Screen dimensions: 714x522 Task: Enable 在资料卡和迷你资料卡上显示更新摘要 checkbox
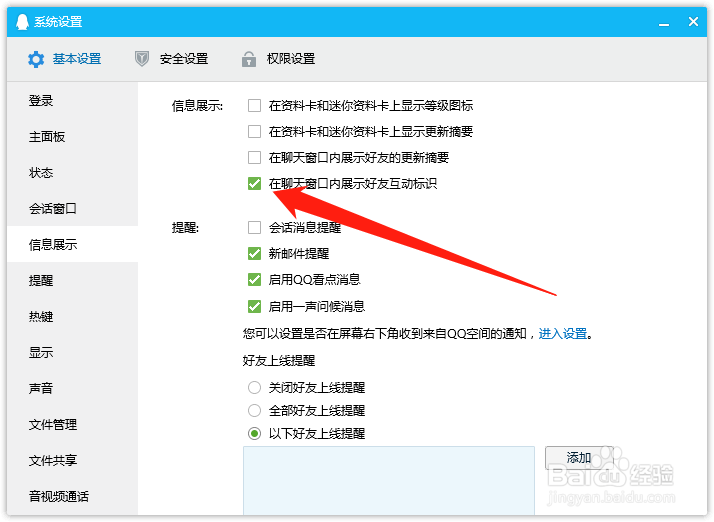255,132
